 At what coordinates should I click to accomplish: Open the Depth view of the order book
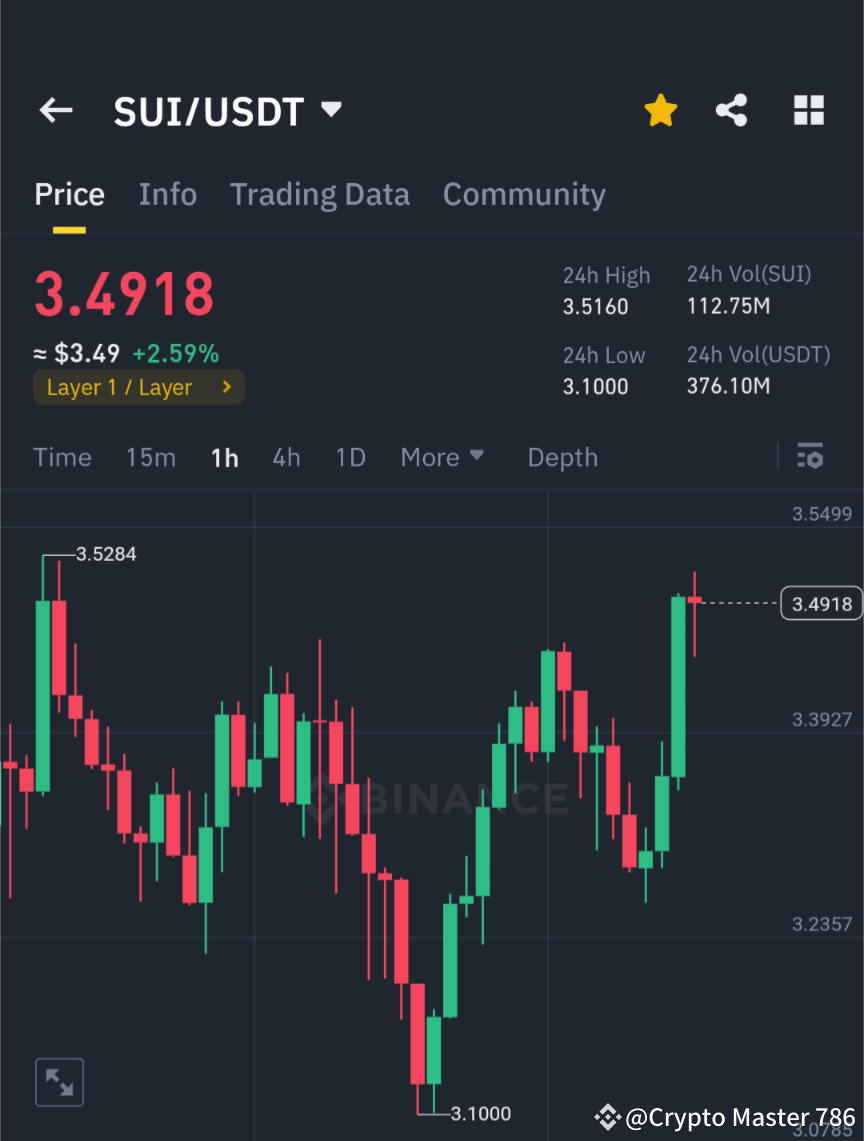tap(562, 457)
